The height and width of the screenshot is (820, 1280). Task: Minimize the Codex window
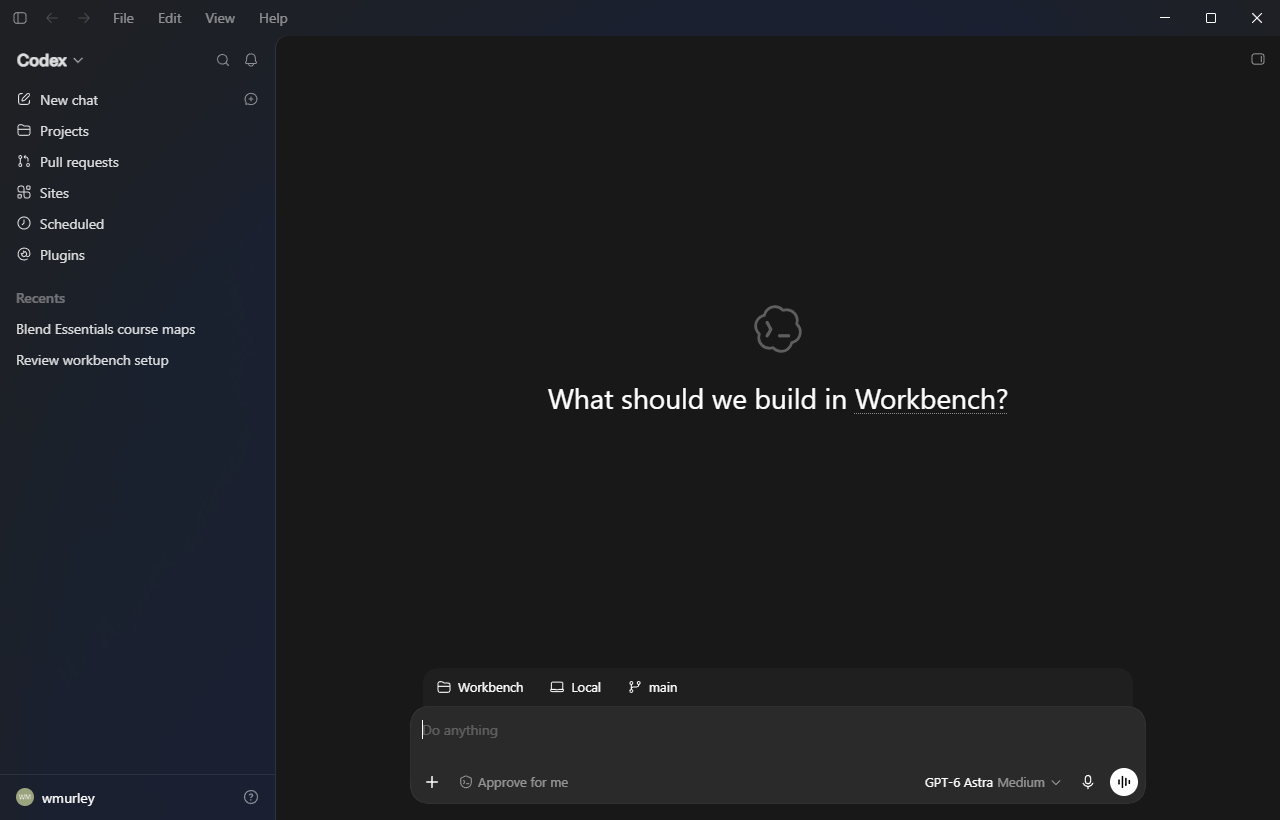[x=1165, y=18]
